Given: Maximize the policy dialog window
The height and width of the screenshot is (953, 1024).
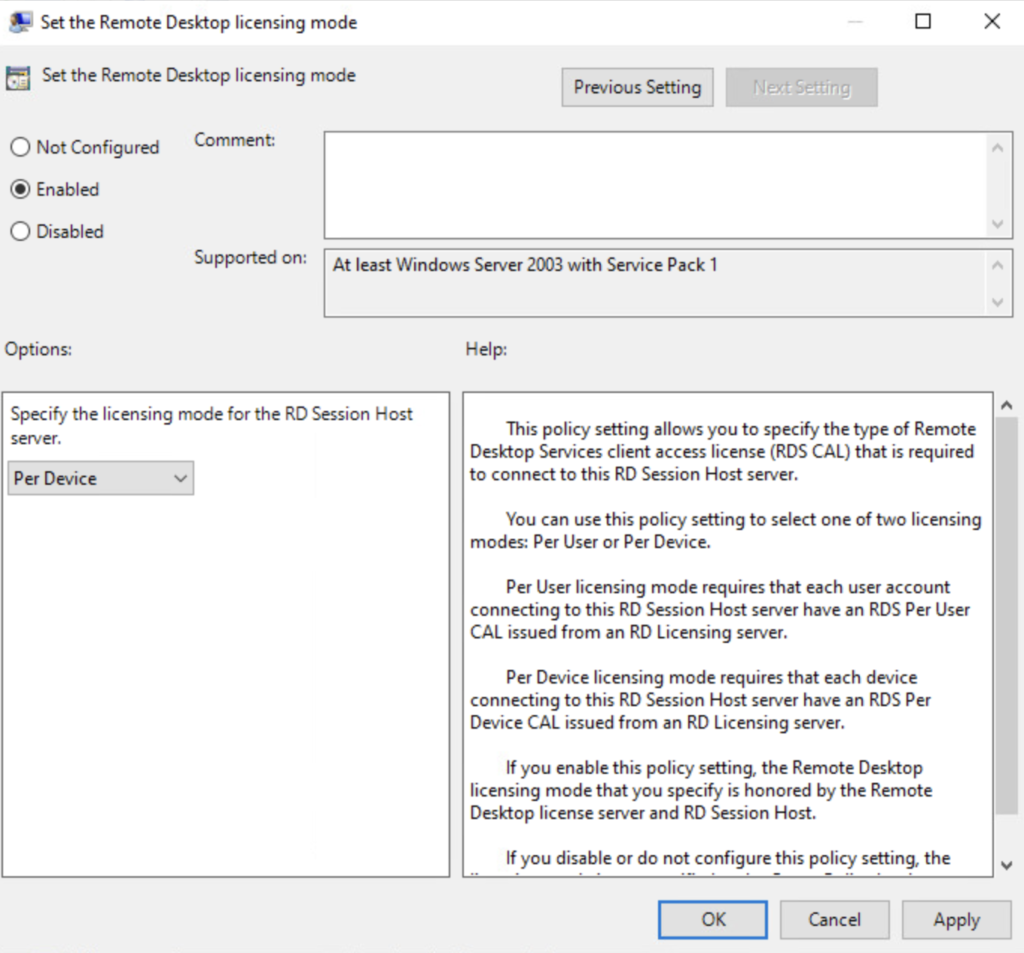Looking at the screenshot, I should 923,21.
